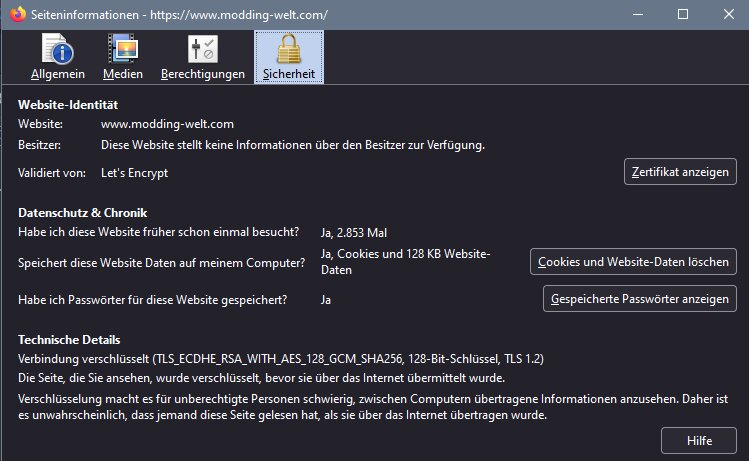The image size is (749, 461).
Task: Click the Berechtigungen sliders icon
Action: (203, 49)
